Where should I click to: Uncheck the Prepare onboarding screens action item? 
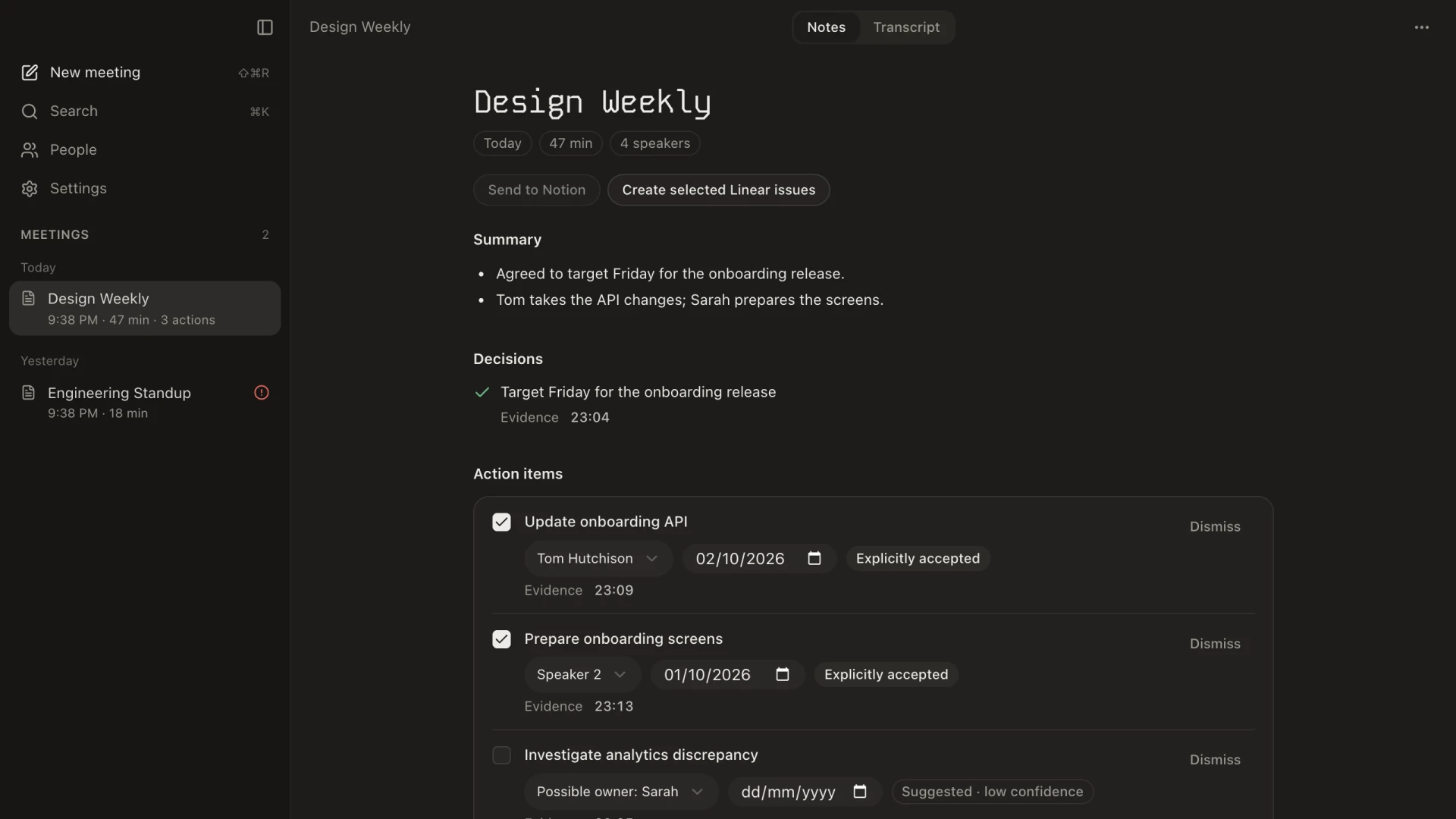click(x=501, y=639)
